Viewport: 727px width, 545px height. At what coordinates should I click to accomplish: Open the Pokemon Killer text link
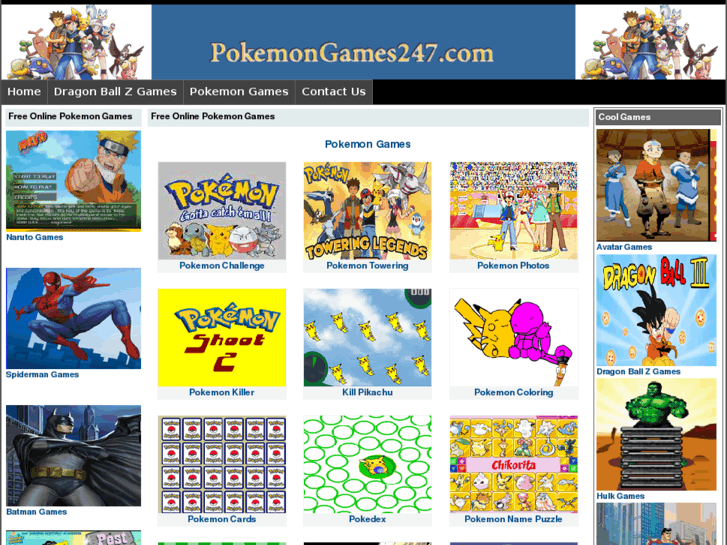(222, 392)
